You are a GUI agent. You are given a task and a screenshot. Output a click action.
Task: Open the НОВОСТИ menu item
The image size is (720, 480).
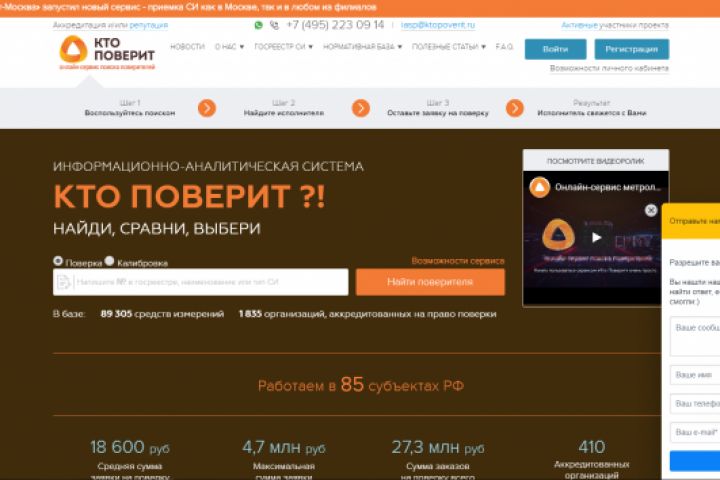tap(187, 47)
